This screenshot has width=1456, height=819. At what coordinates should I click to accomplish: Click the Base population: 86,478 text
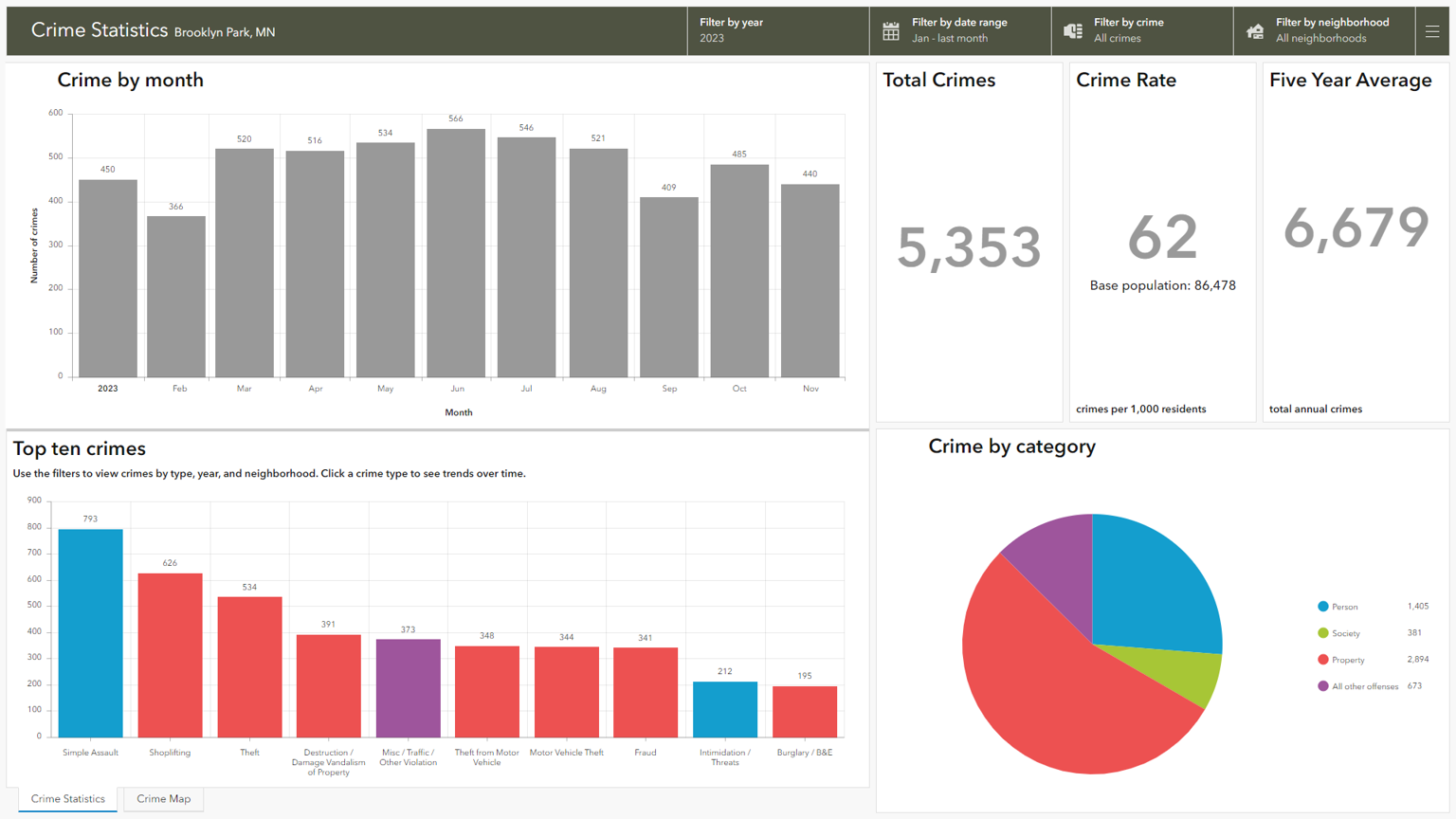coord(1162,285)
